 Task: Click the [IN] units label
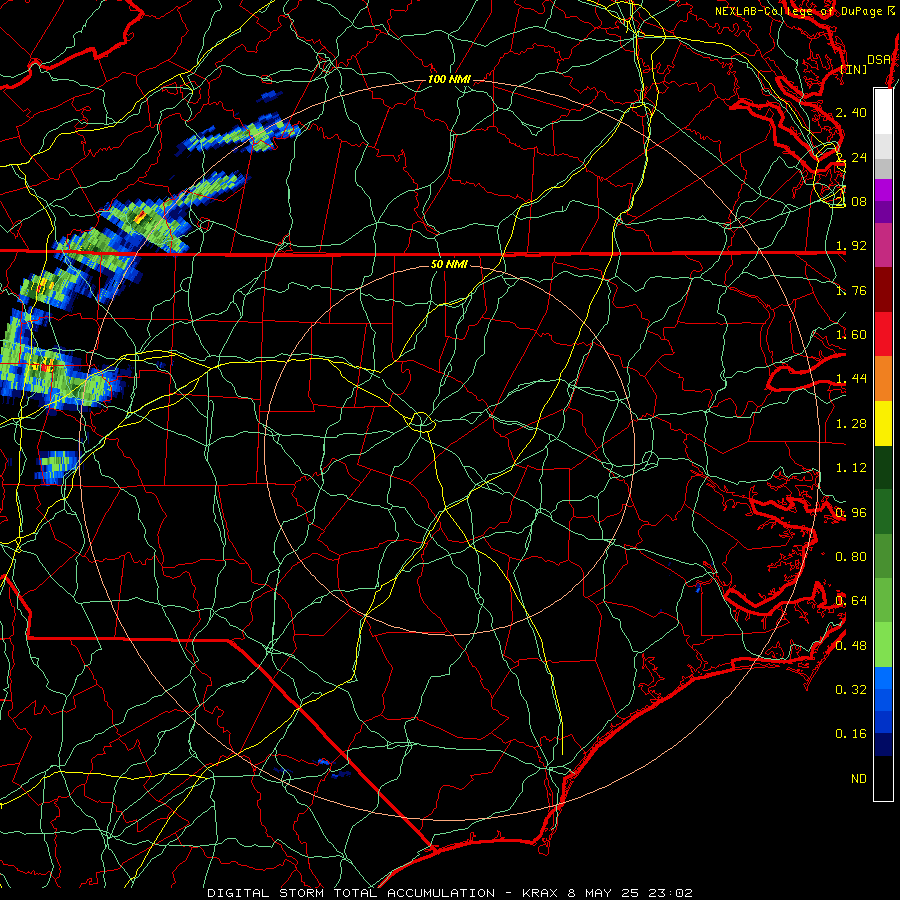[x=854, y=69]
